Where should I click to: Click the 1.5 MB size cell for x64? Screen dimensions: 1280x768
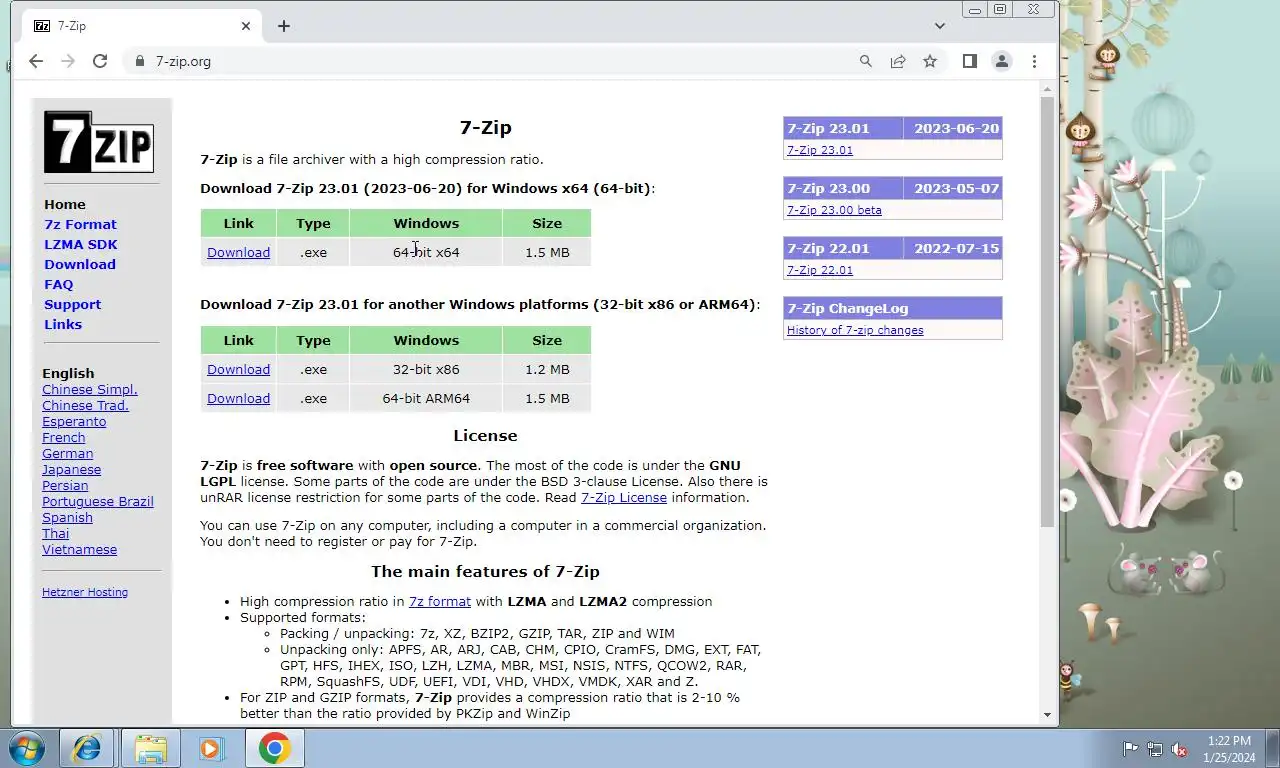point(547,252)
